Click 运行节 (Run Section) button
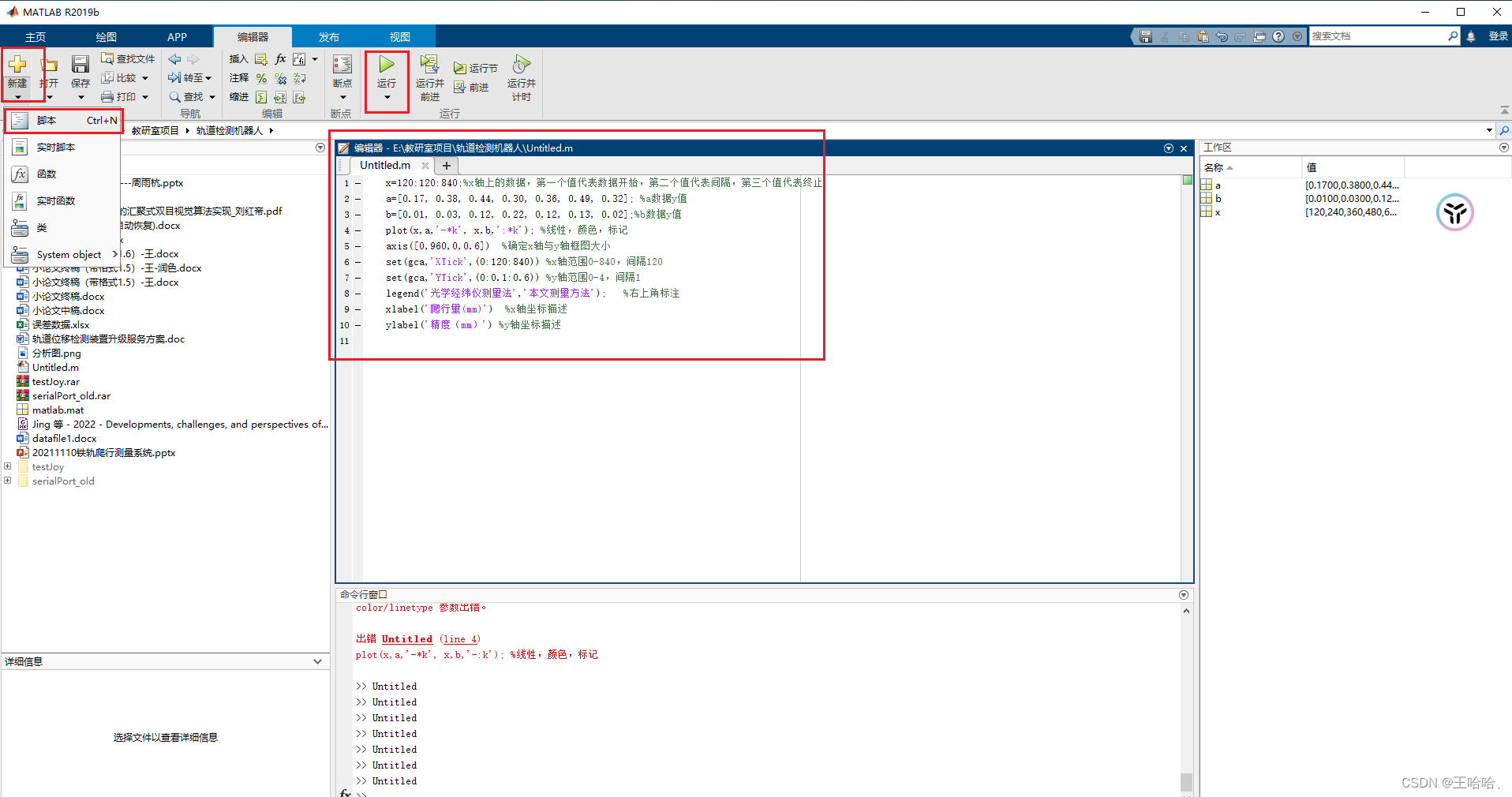1512x797 pixels. coord(476,69)
